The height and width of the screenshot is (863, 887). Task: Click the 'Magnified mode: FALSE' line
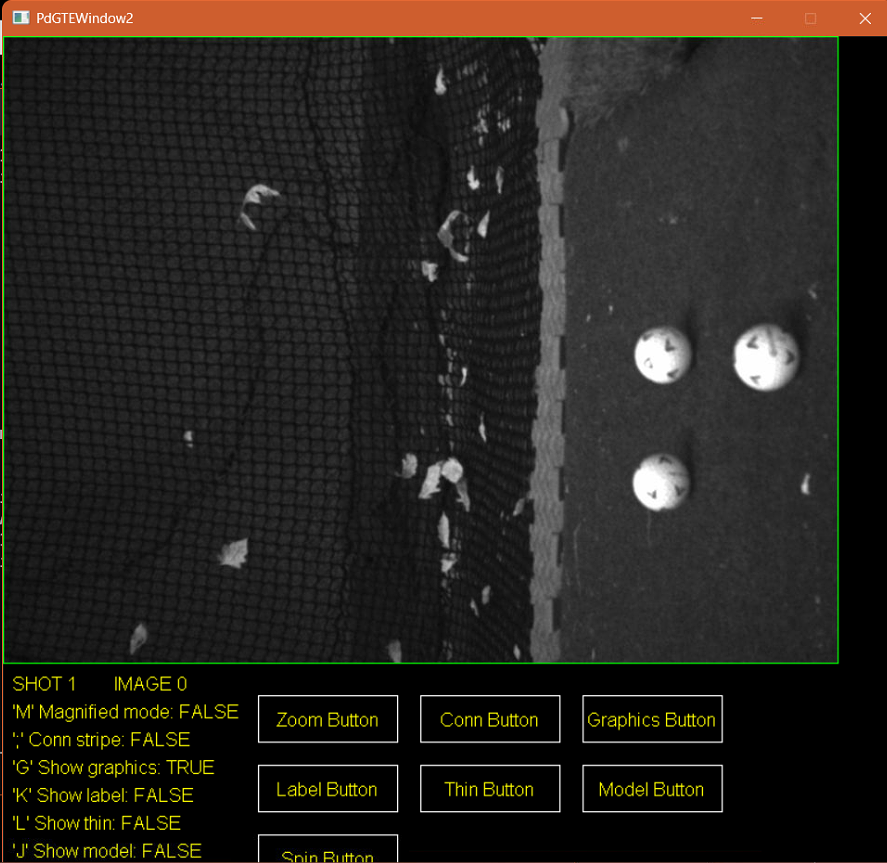(x=125, y=711)
